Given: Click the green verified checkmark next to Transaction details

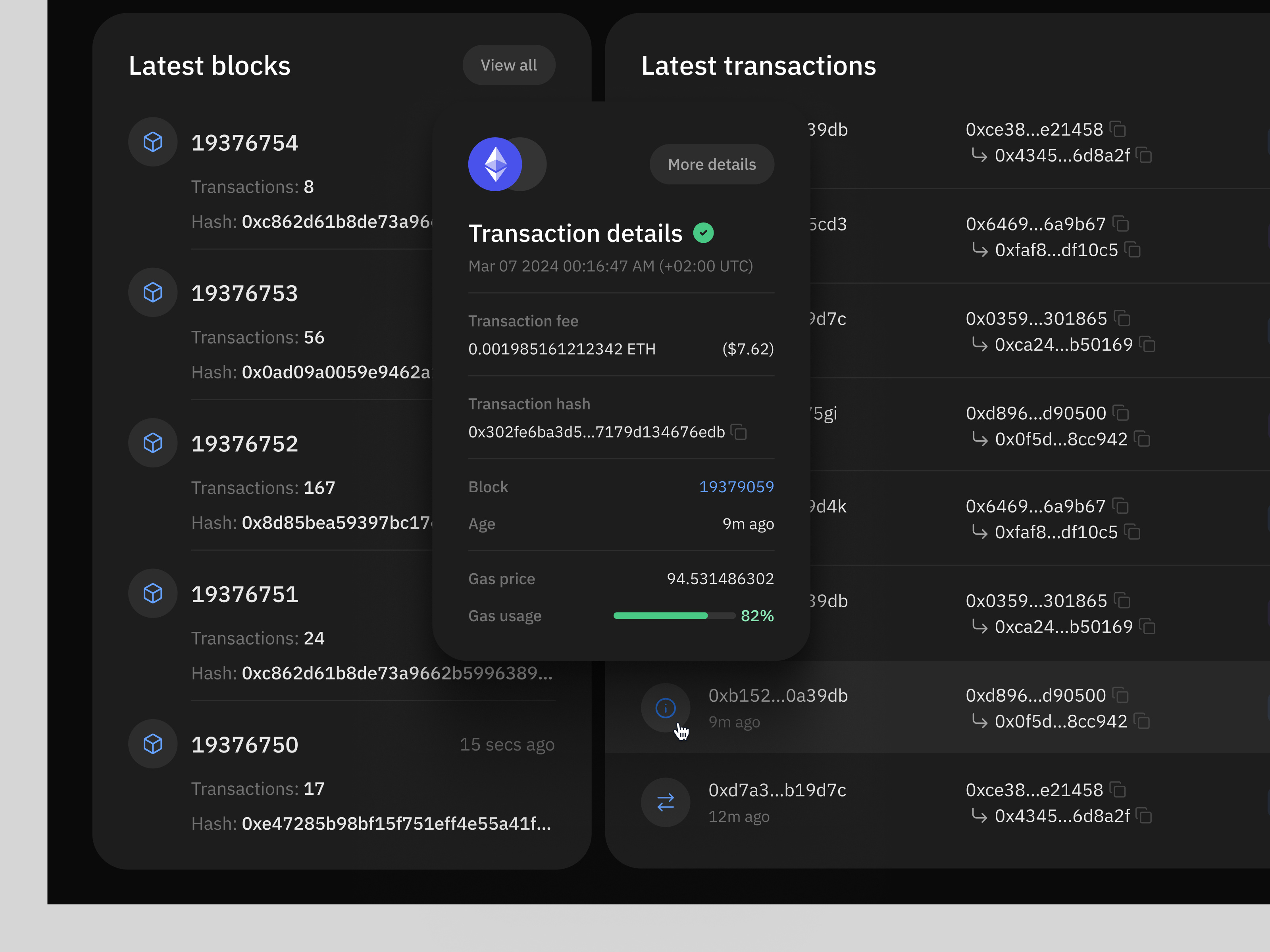Looking at the screenshot, I should pos(704,232).
